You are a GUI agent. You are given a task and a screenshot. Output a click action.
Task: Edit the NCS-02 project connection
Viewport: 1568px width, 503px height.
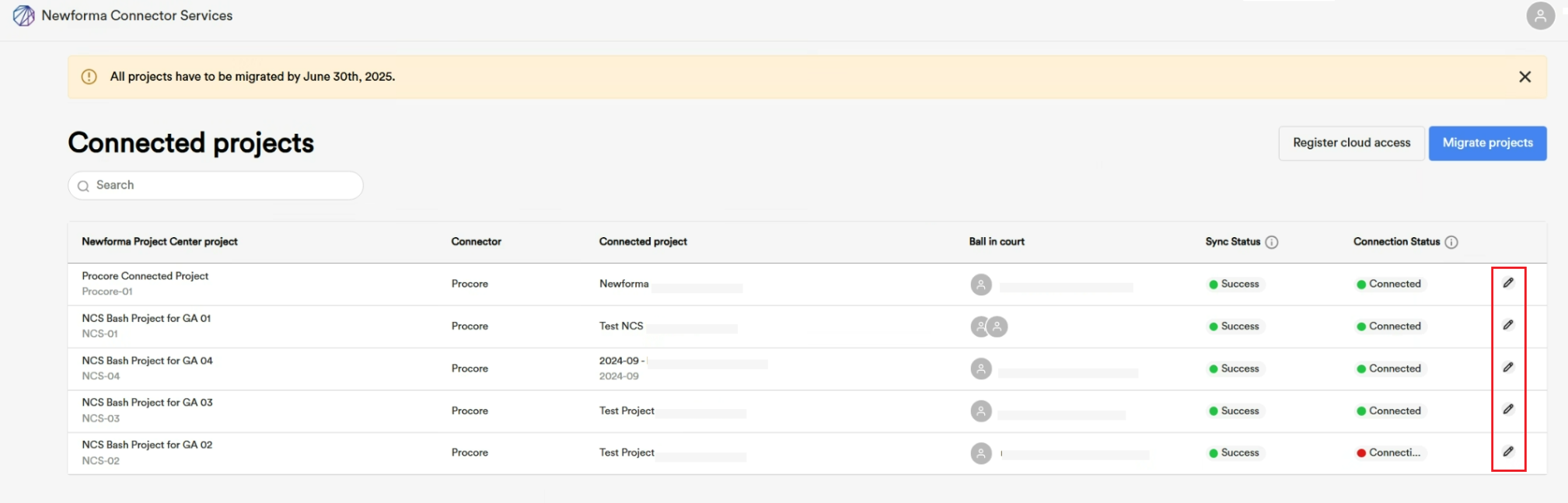click(x=1508, y=452)
